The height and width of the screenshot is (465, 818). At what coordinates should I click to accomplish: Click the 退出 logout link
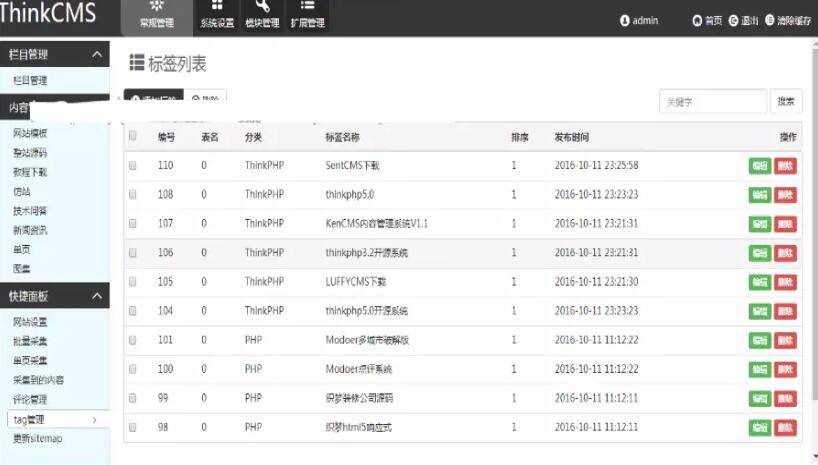[x=743, y=21]
